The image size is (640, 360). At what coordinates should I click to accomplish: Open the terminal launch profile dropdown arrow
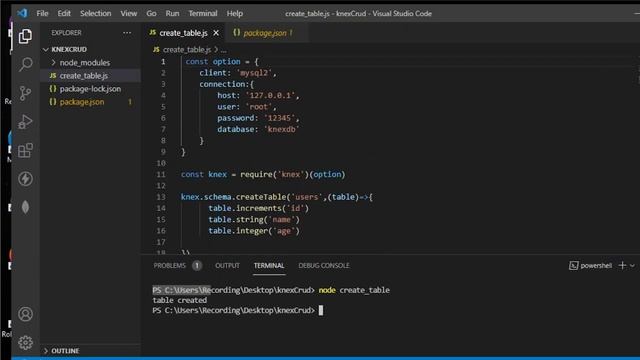tap(632, 266)
